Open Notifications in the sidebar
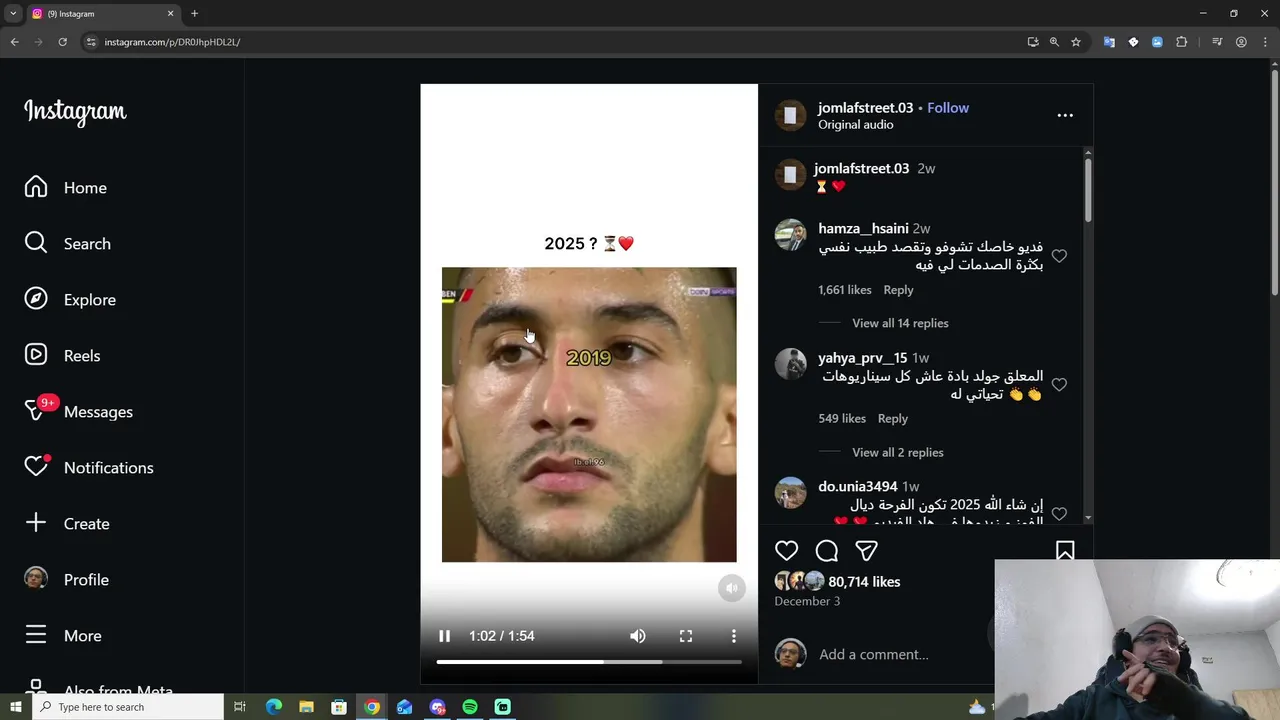Image resolution: width=1280 pixels, height=720 pixels. pos(88,468)
